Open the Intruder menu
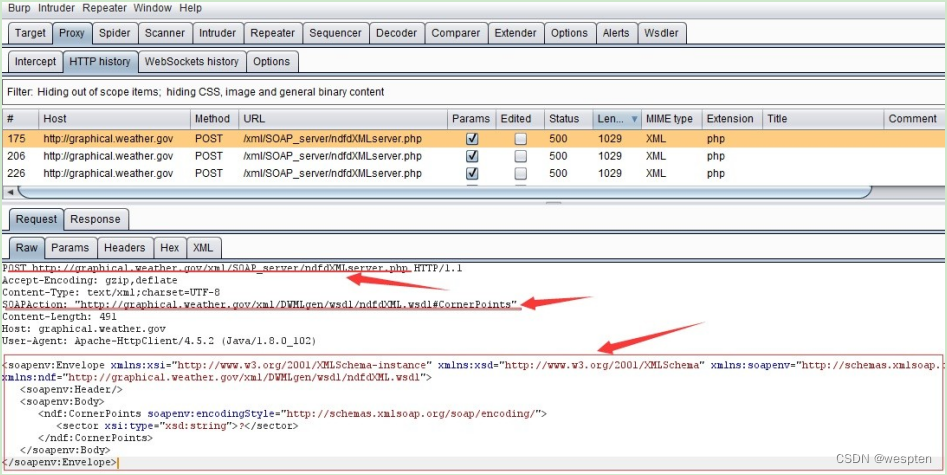This screenshot has width=947, height=475. click(x=56, y=8)
